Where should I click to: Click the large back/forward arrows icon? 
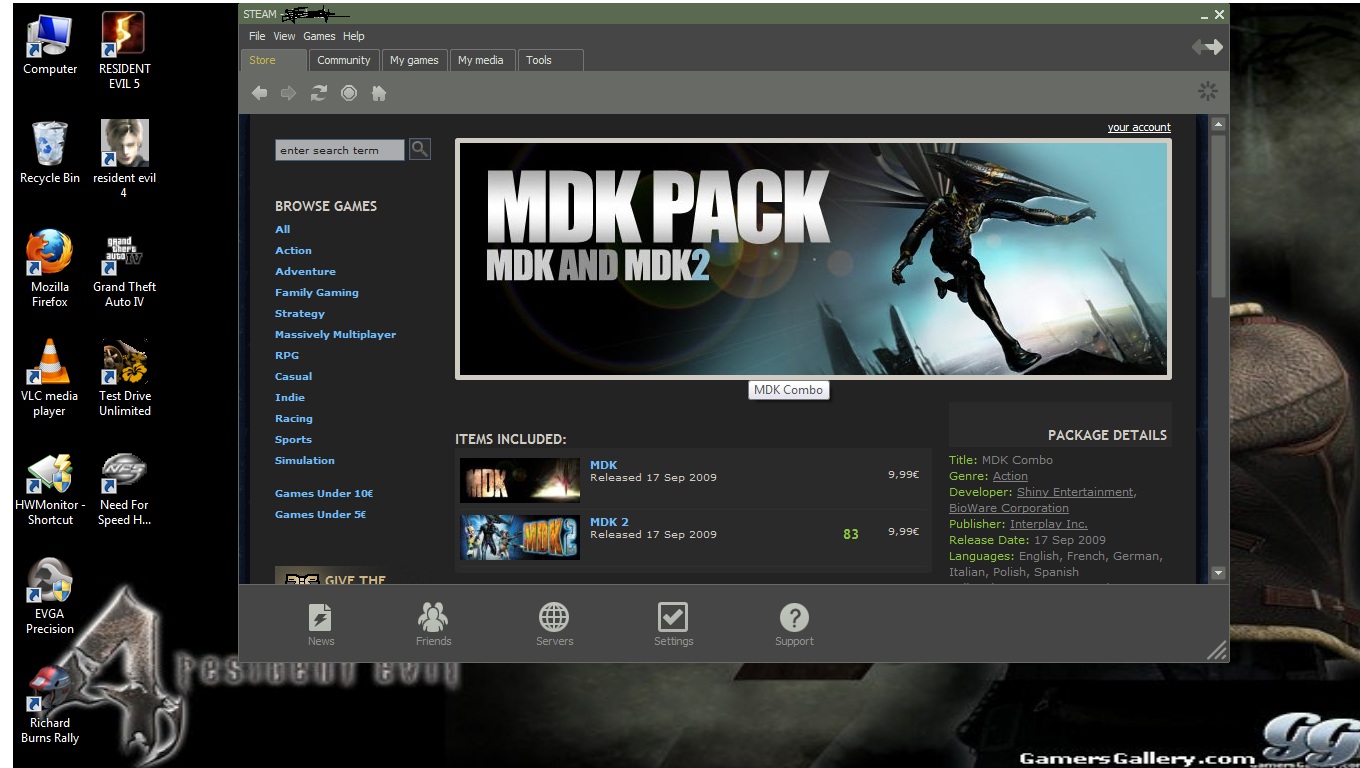(1207, 47)
